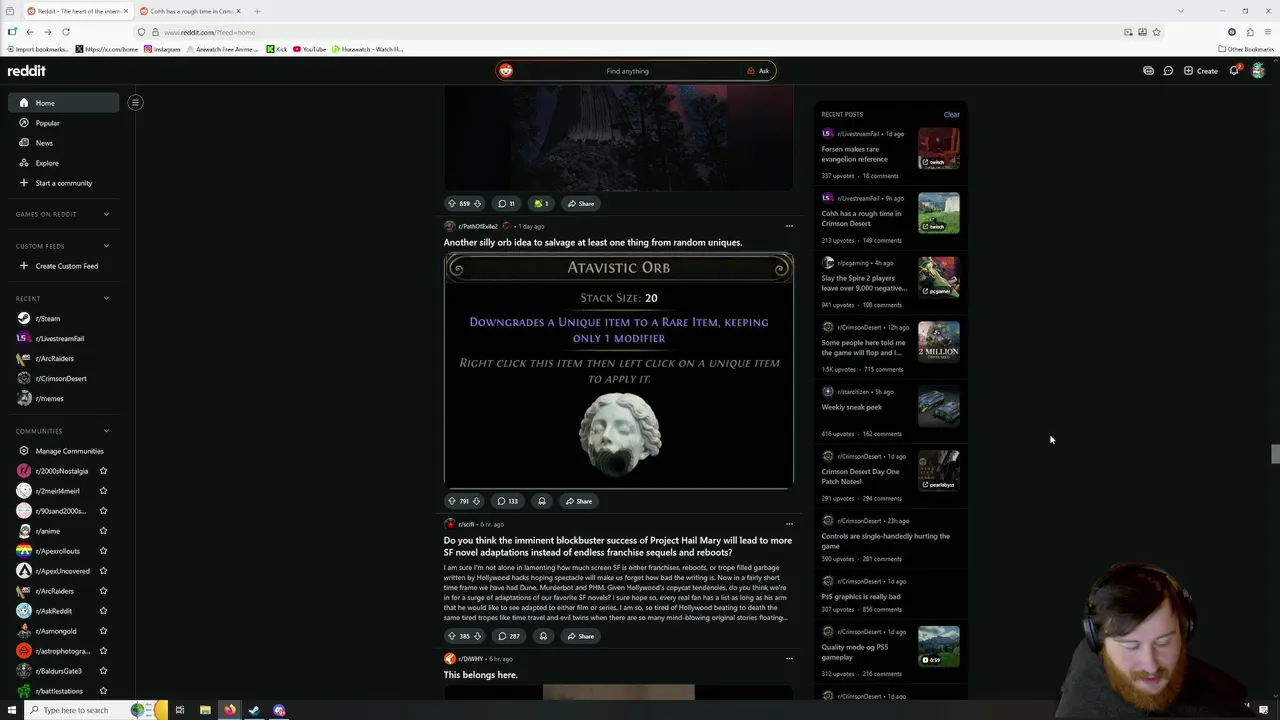This screenshot has height=720, width=1280.
Task: Click the Create post button
Action: point(1201,71)
